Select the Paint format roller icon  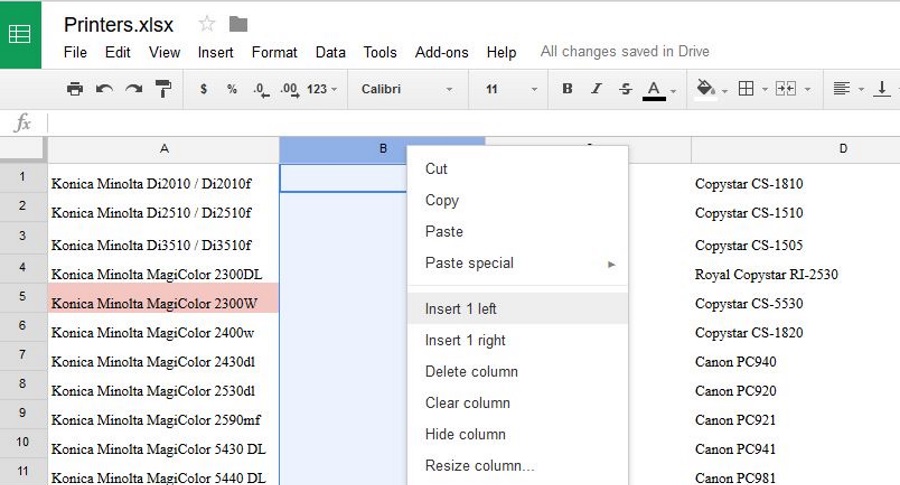[164, 89]
